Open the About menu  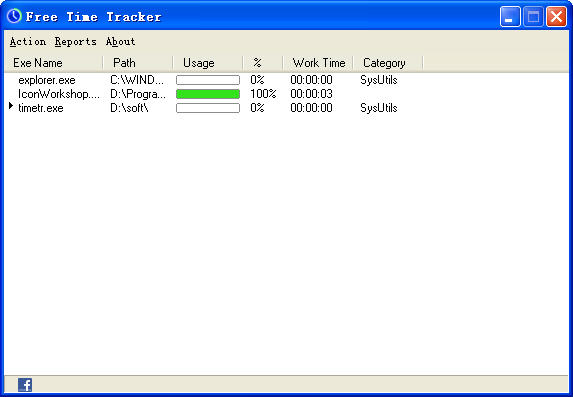(121, 42)
